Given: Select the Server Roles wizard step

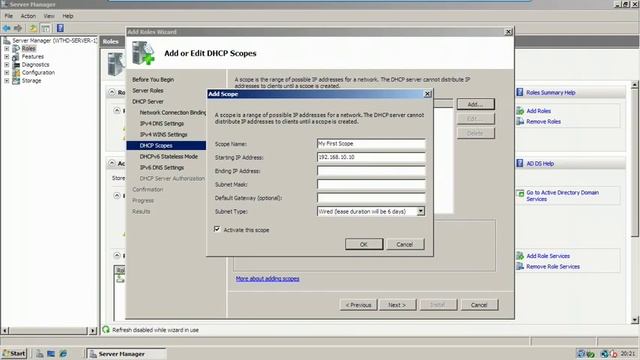Looking at the screenshot, I should tap(148, 90).
